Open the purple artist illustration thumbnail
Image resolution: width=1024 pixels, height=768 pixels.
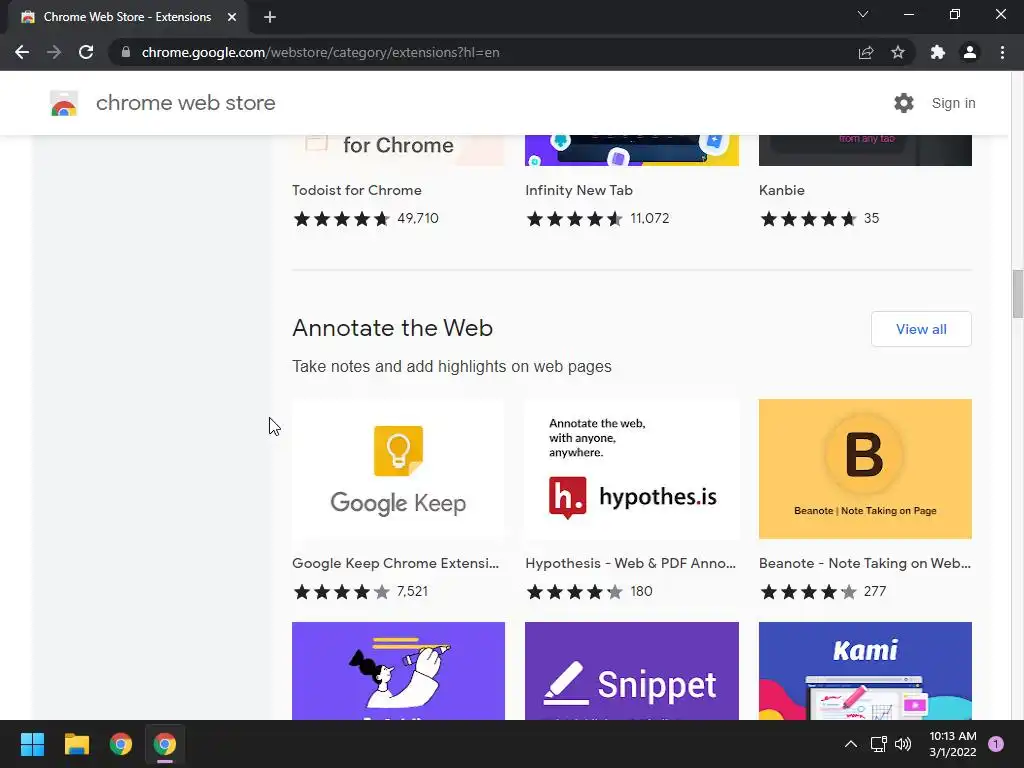pos(398,671)
